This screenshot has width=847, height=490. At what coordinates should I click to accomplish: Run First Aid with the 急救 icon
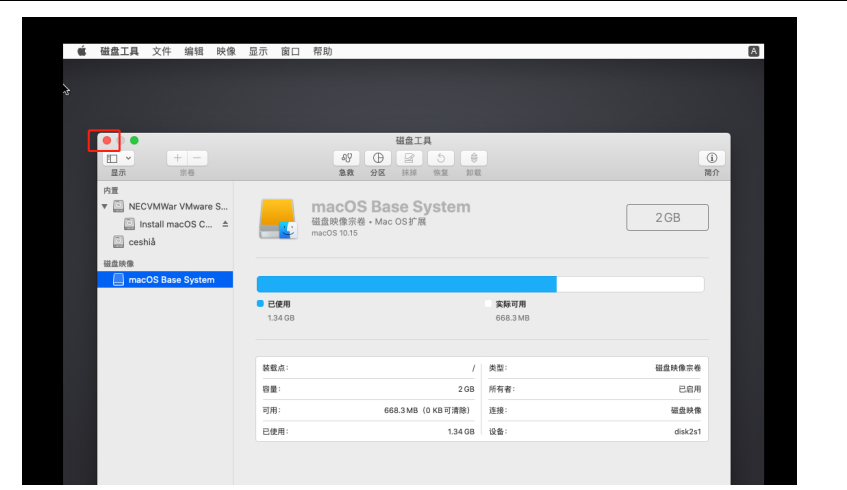[x=347, y=158]
